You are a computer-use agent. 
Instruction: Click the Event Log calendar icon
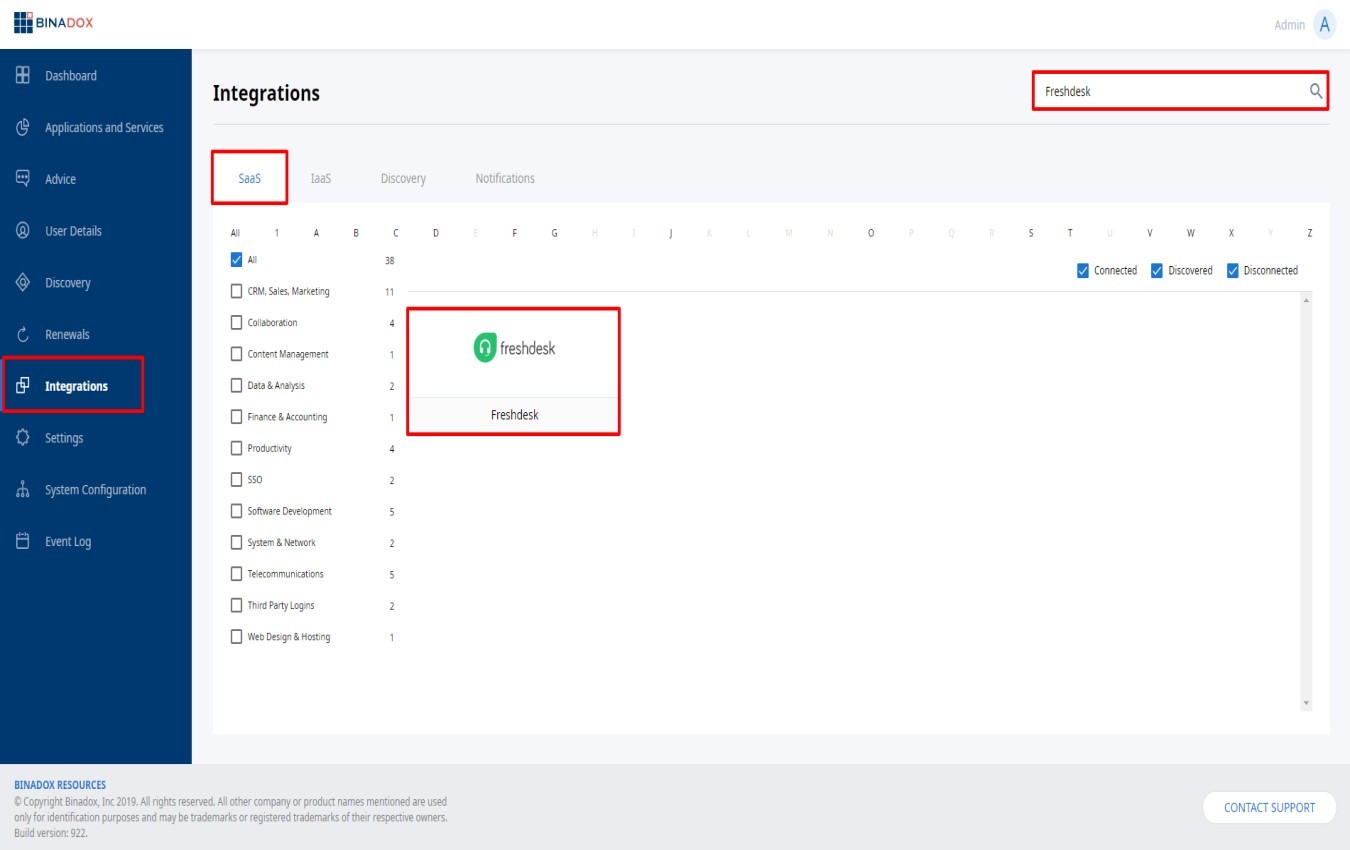point(23,541)
